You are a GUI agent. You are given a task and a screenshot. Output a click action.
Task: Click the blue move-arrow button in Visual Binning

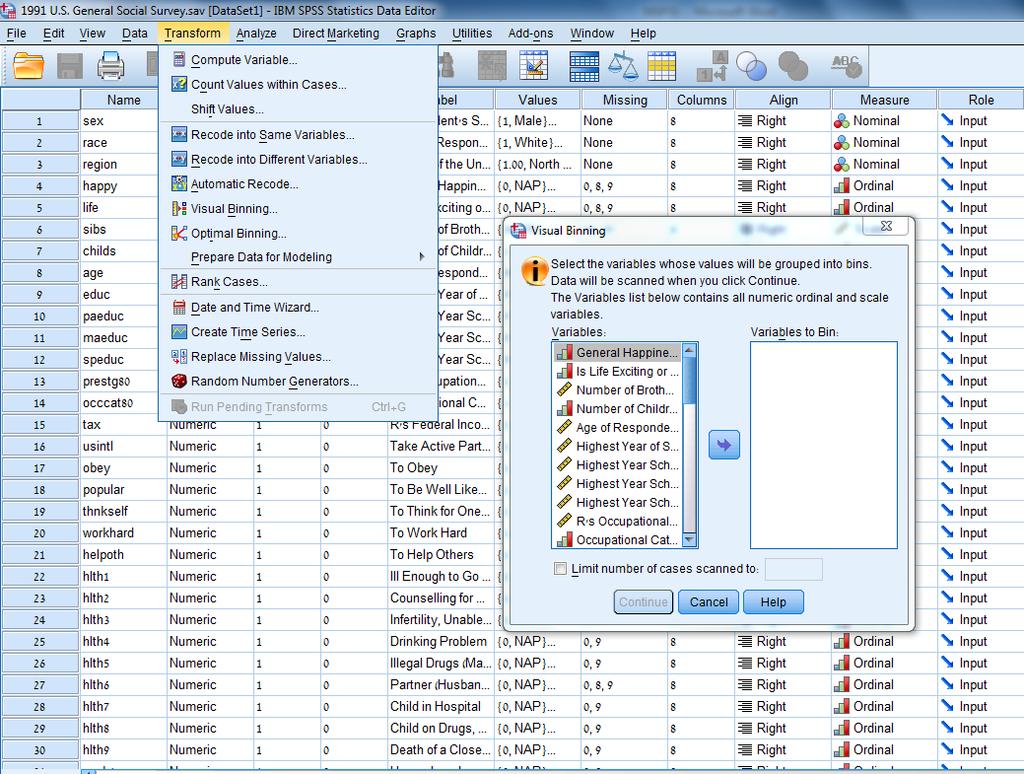pyautogui.click(x=724, y=445)
